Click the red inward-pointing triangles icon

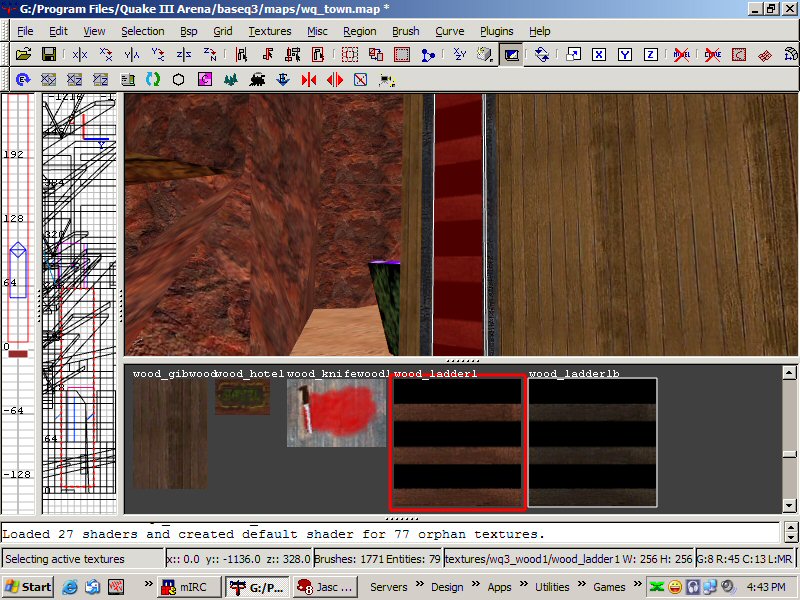click(x=309, y=80)
